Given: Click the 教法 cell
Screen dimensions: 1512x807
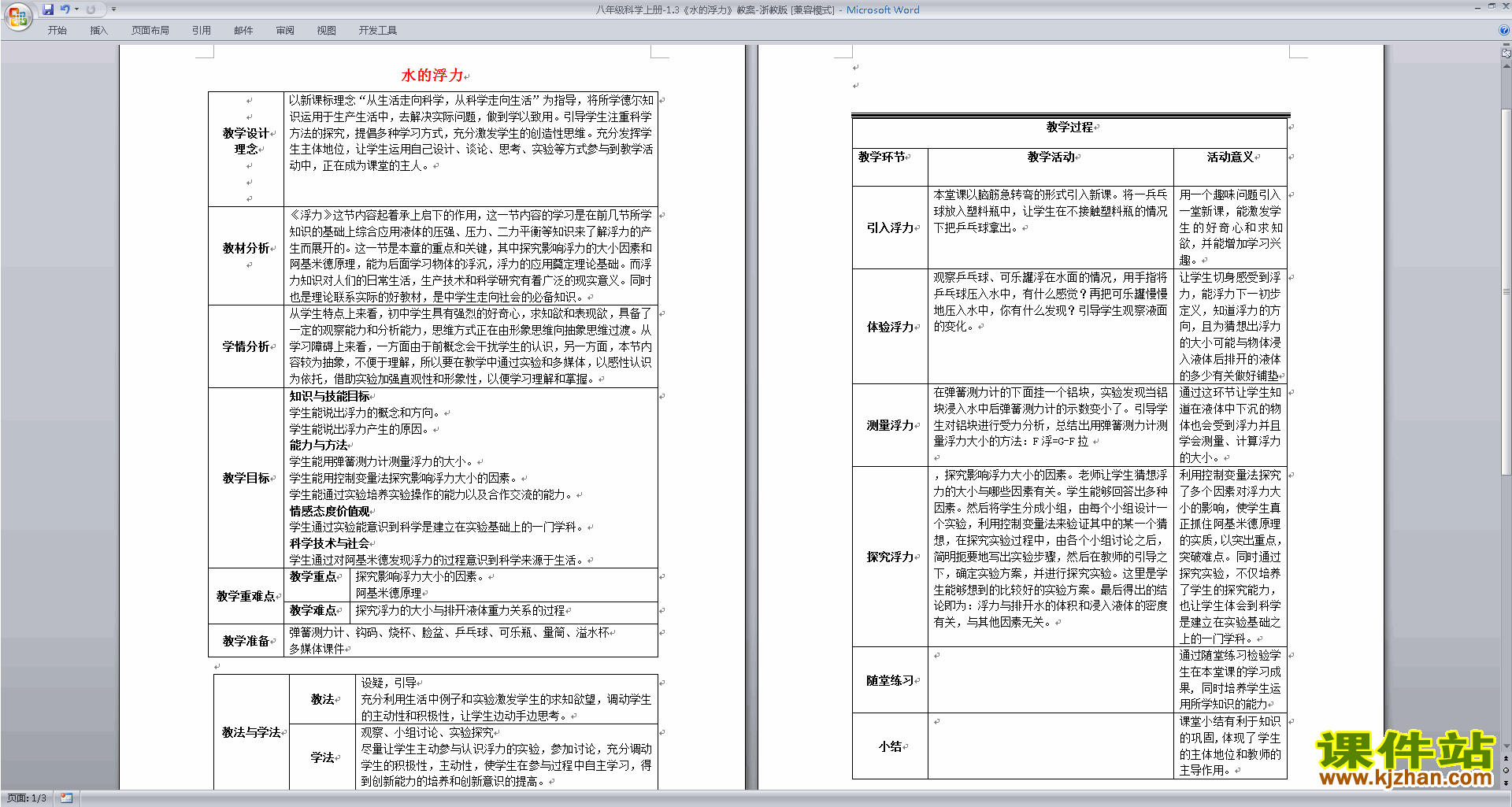Looking at the screenshot, I should tap(322, 699).
